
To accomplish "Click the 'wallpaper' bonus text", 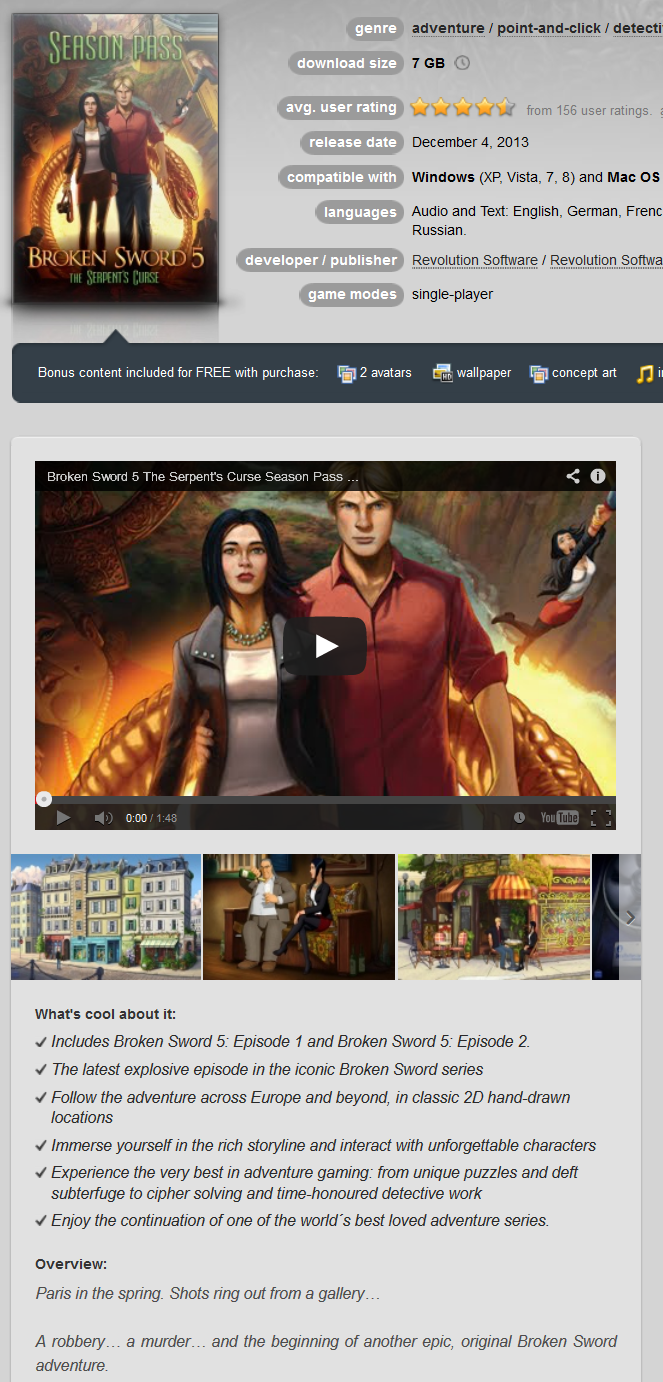I will pyautogui.click(x=484, y=373).
